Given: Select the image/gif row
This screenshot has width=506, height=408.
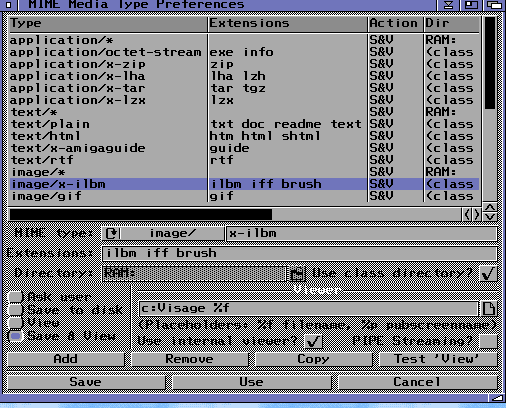Looking at the screenshot, I should click(x=244, y=196).
